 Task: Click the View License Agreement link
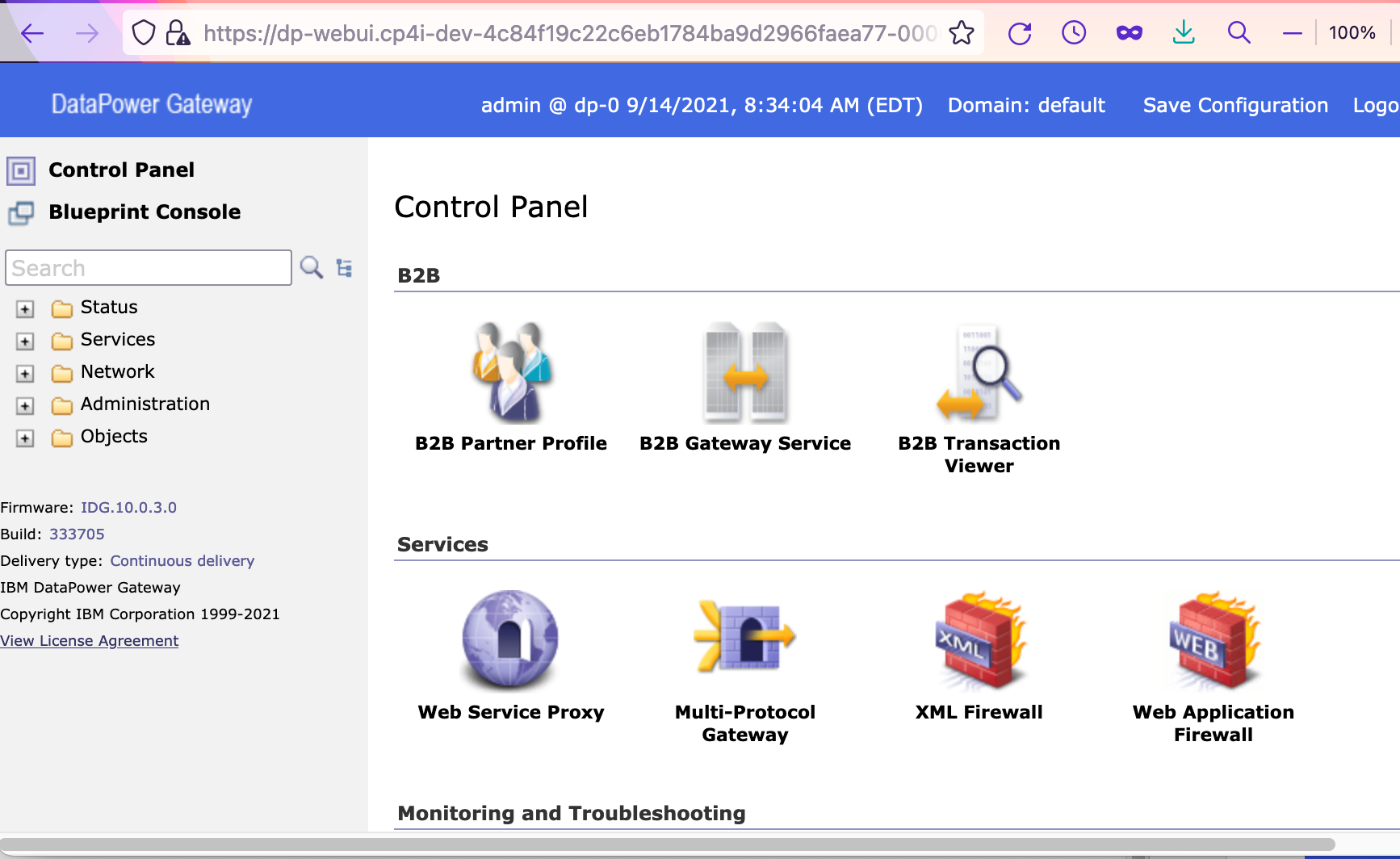click(x=90, y=641)
